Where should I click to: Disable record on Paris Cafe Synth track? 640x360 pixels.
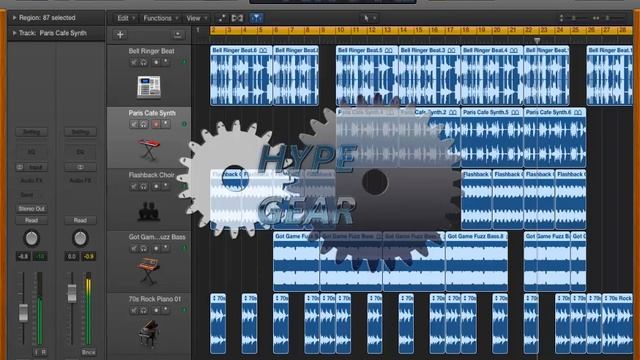156,124
